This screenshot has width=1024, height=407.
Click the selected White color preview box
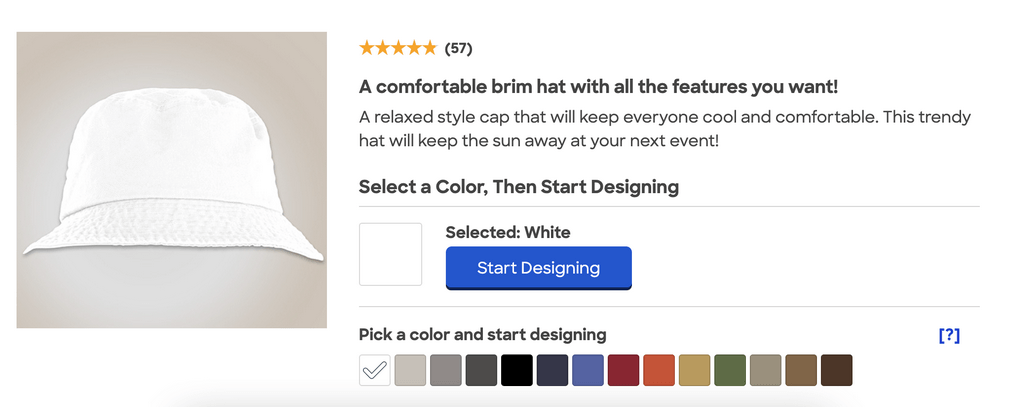[x=391, y=254]
